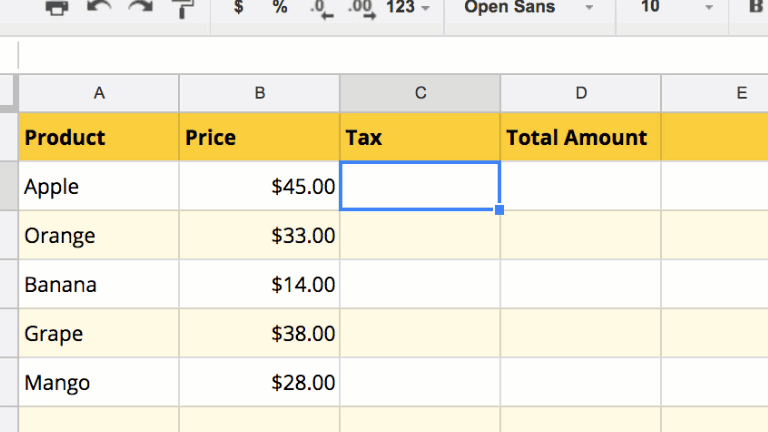This screenshot has width=768, height=432.
Task: Click the Total Amount header cell
Action: point(581,137)
